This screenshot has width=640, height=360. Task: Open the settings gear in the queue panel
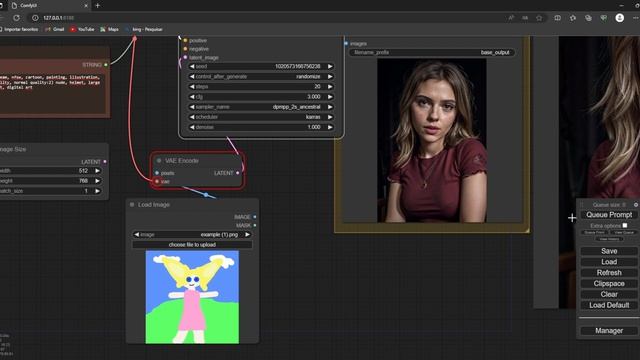coord(636,204)
